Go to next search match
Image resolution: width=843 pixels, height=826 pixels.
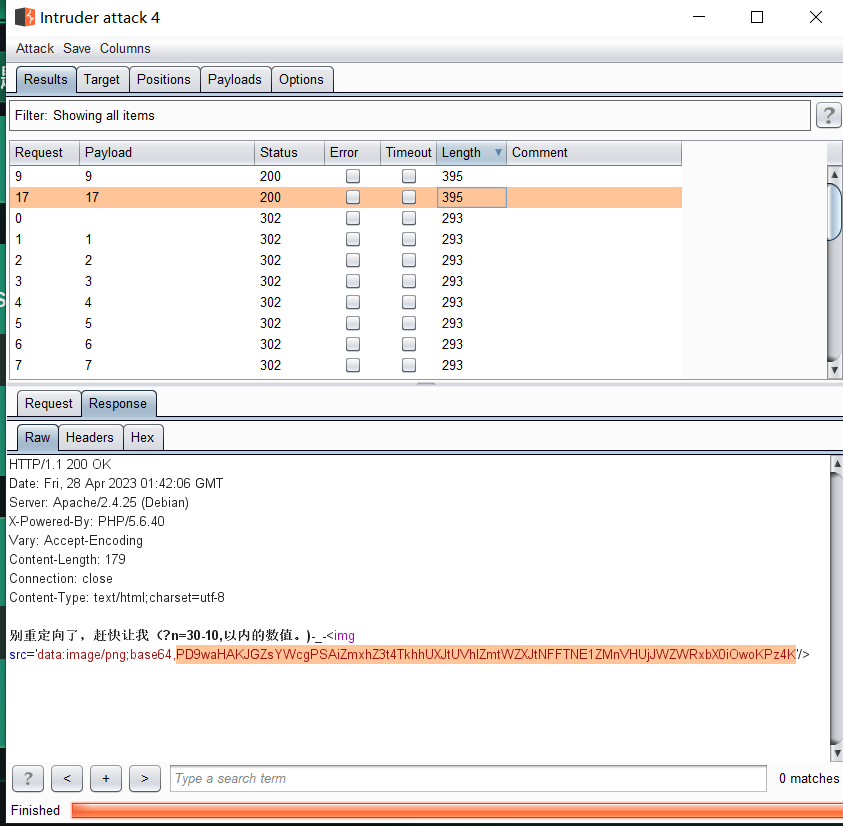(144, 778)
